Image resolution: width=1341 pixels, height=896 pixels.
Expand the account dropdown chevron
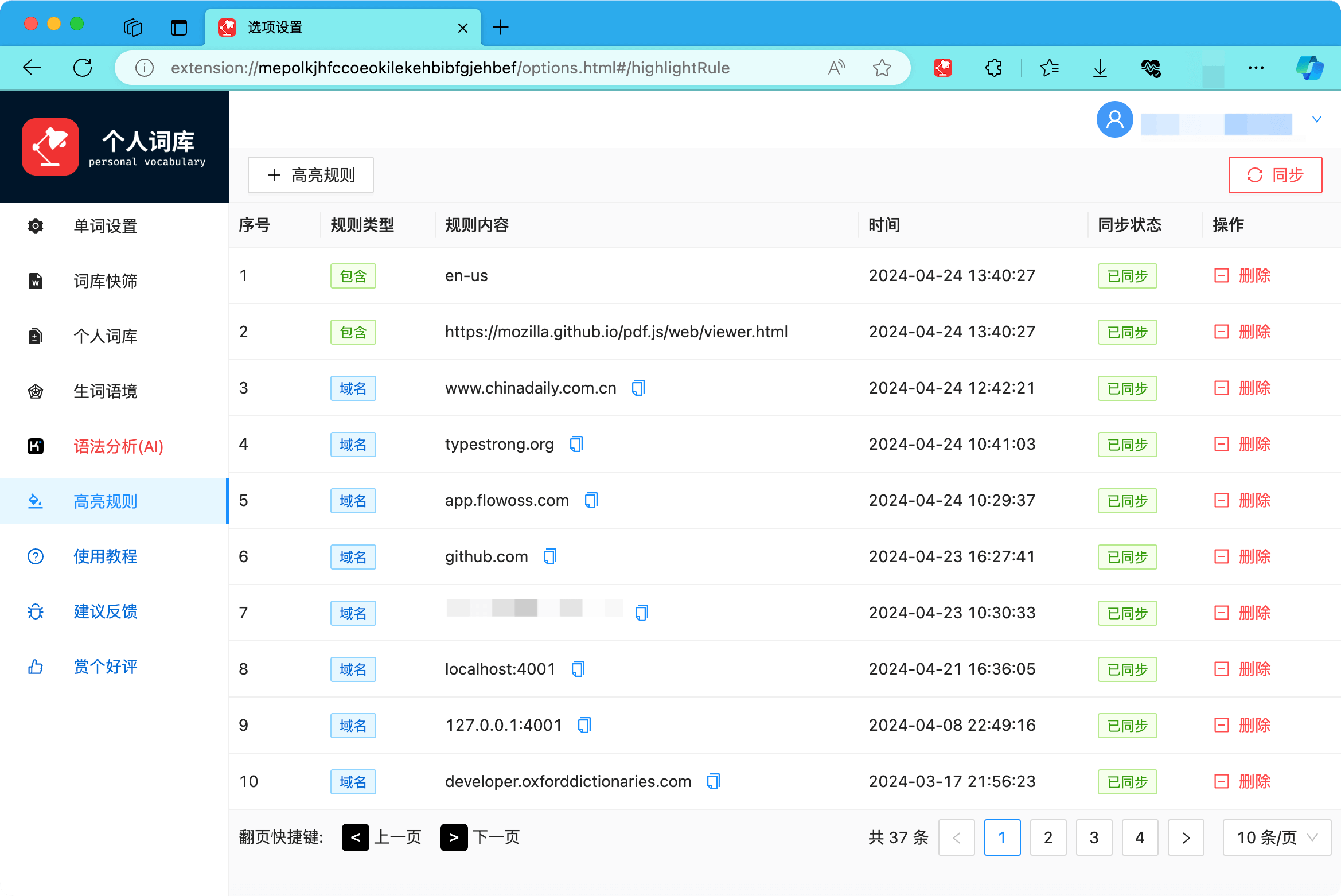click(1316, 119)
